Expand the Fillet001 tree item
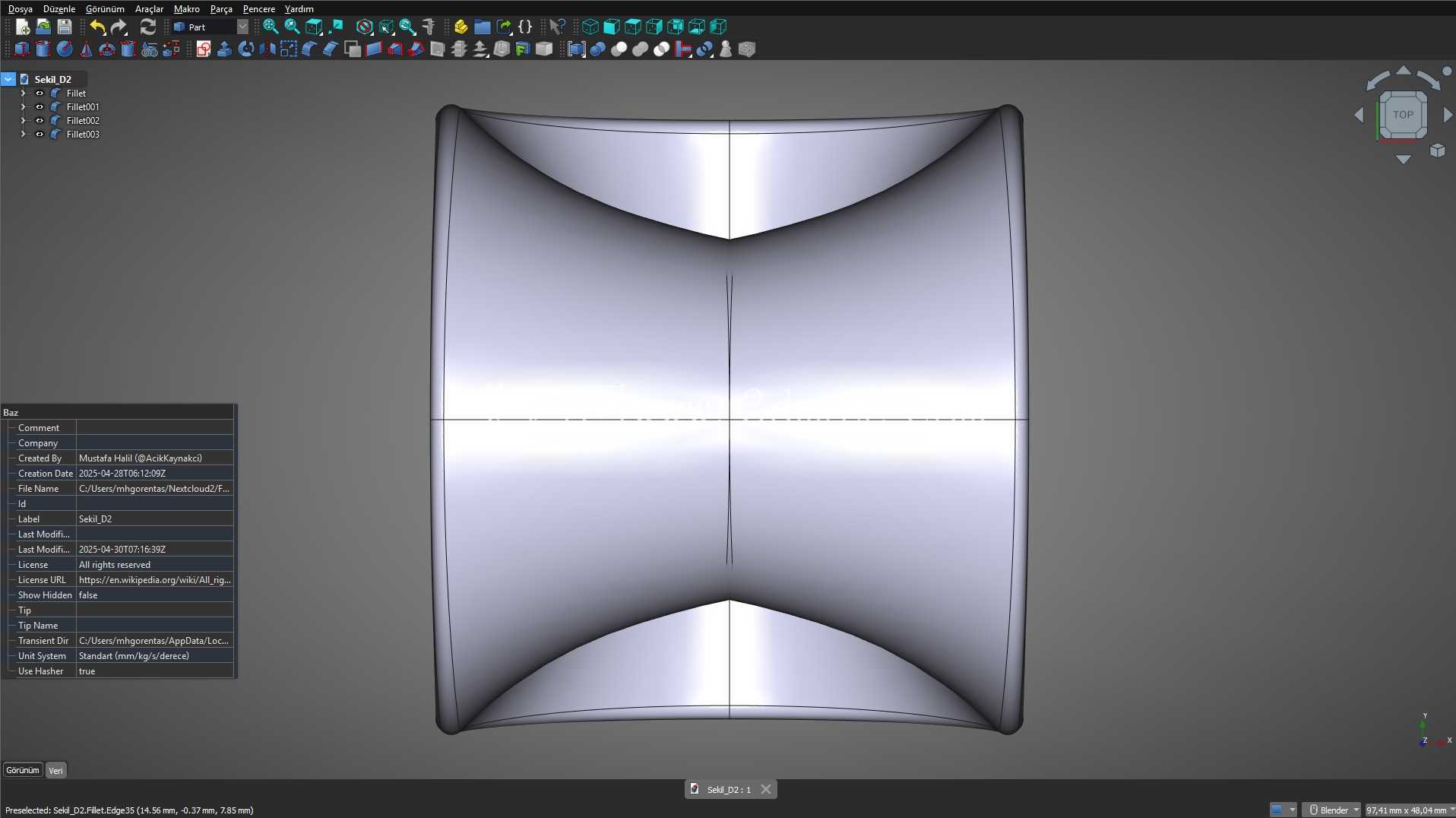This screenshot has height=818, width=1456. point(23,107)
